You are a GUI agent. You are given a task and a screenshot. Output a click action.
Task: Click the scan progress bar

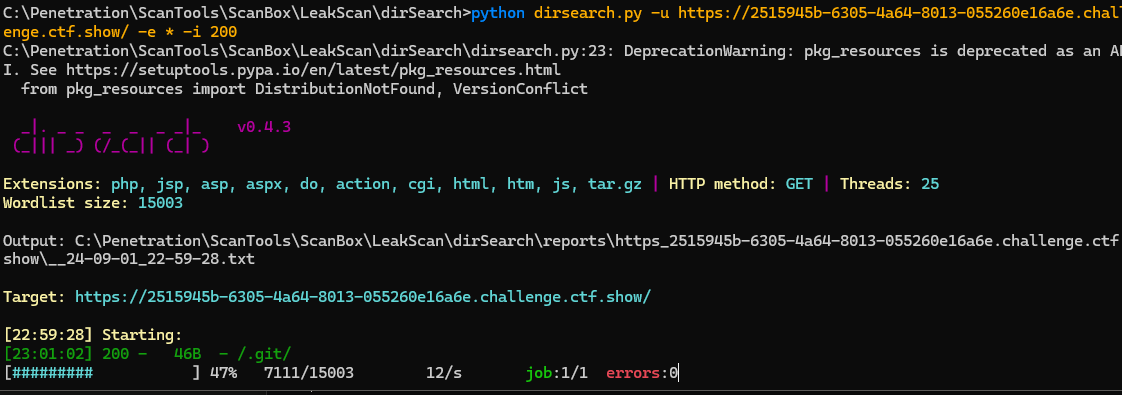[102, 372]
